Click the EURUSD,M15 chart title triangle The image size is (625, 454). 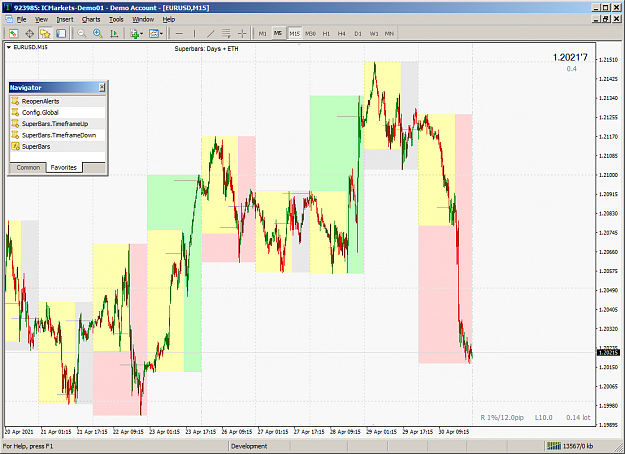coord(9,47)
